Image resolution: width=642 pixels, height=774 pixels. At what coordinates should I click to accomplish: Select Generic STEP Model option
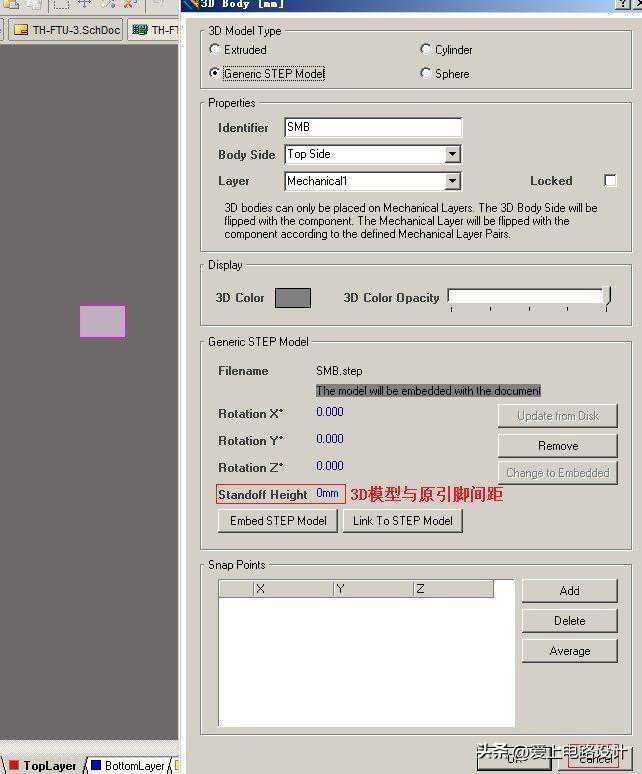(x=215, y=73)
